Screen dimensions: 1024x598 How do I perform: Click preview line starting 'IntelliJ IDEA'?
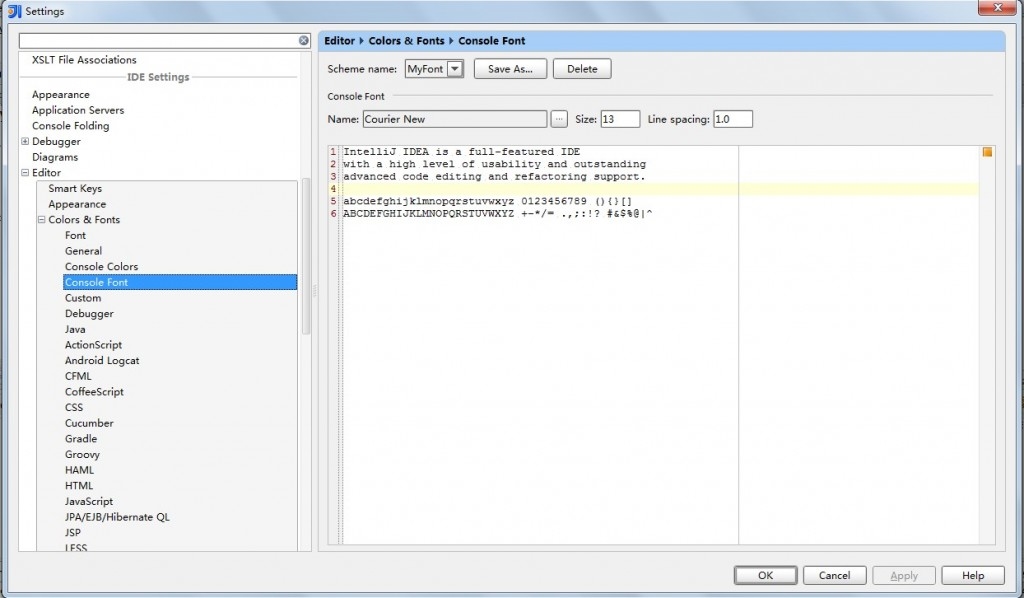pos(462,151)
